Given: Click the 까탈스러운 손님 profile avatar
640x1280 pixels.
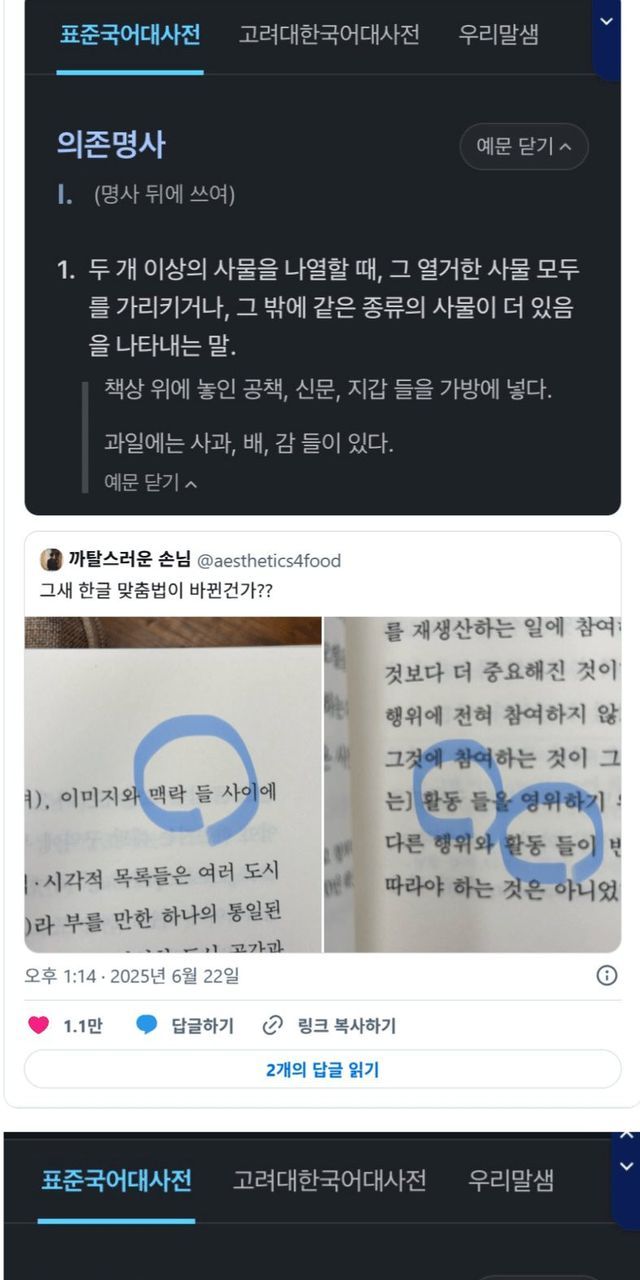Looking at the screenshot, I should (x=50, y=560).
